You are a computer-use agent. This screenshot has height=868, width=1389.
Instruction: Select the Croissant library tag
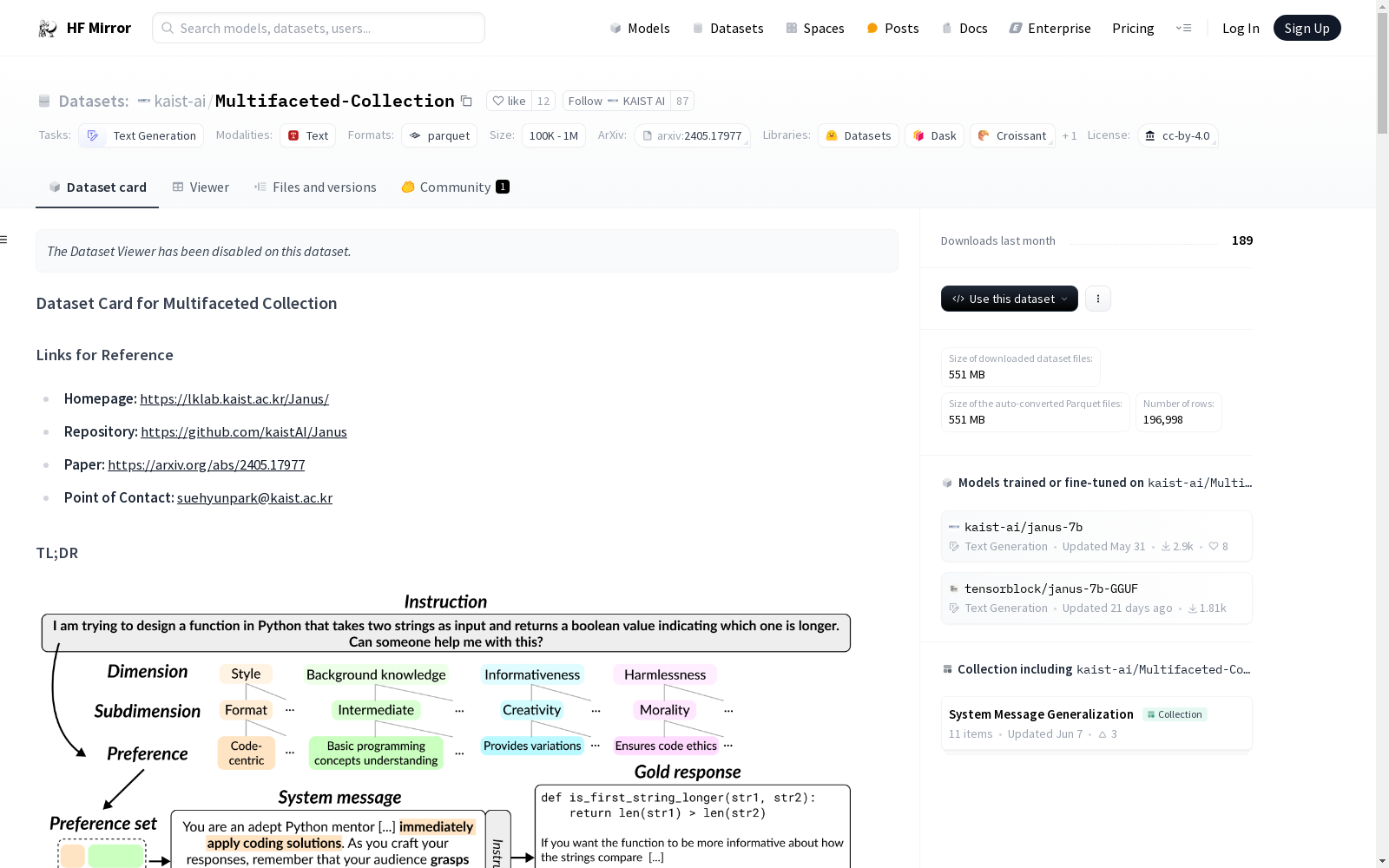pos(1012,136)
